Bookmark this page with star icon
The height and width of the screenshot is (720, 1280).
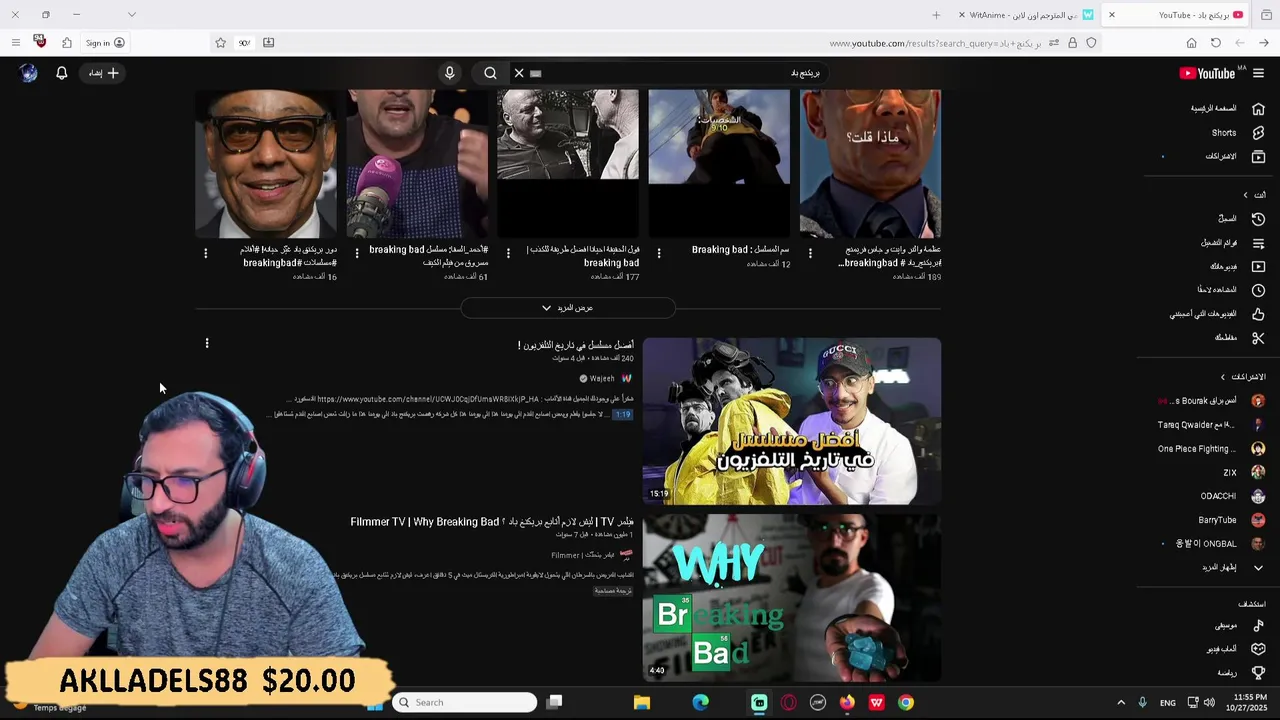220,43
